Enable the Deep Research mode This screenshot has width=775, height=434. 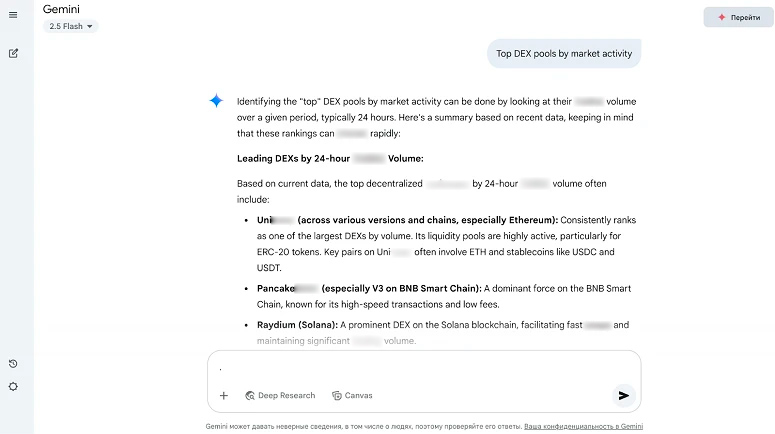pyautogui.click(x=280, y=396)
